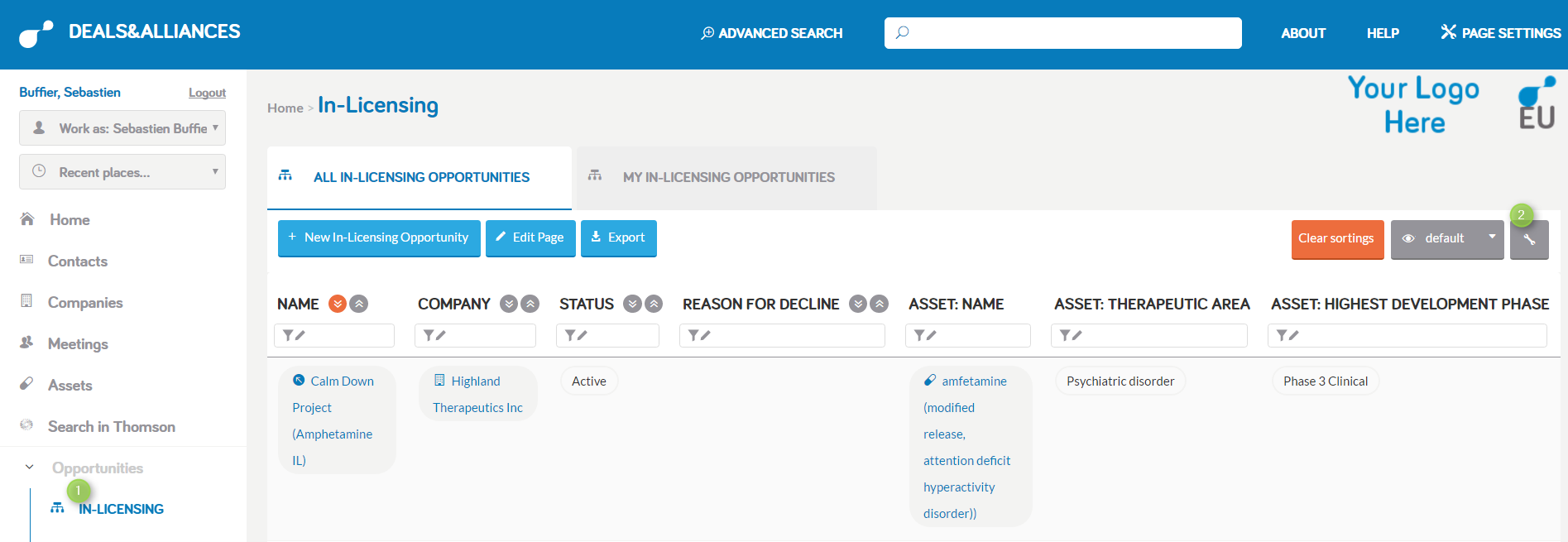Screen dimensions: 1568x542
Task: Go to Home in sidebar
Action: [x=70, y=219]
